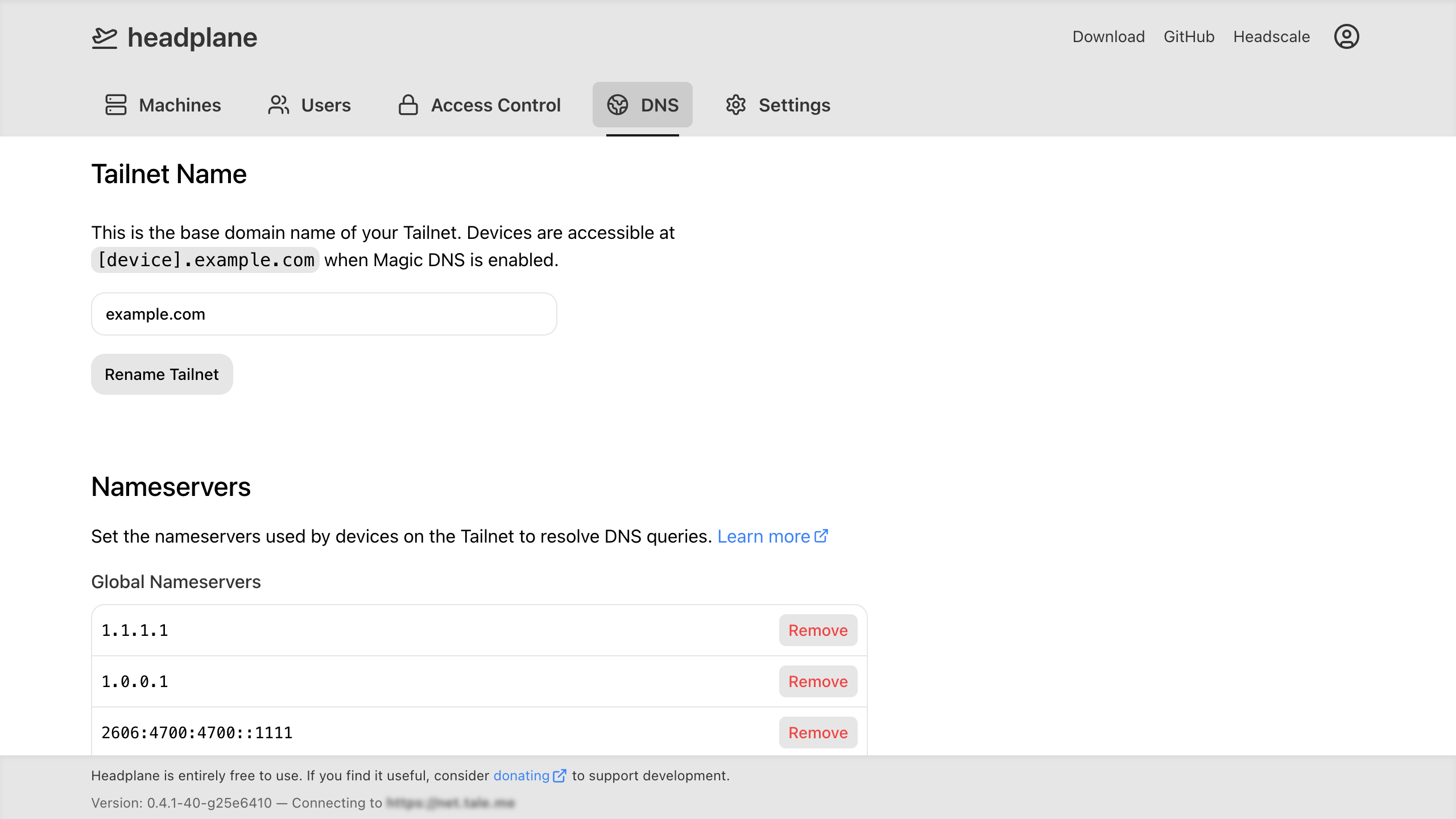
Task: Click the DNS globe icon
Action: tap(618, 105)
